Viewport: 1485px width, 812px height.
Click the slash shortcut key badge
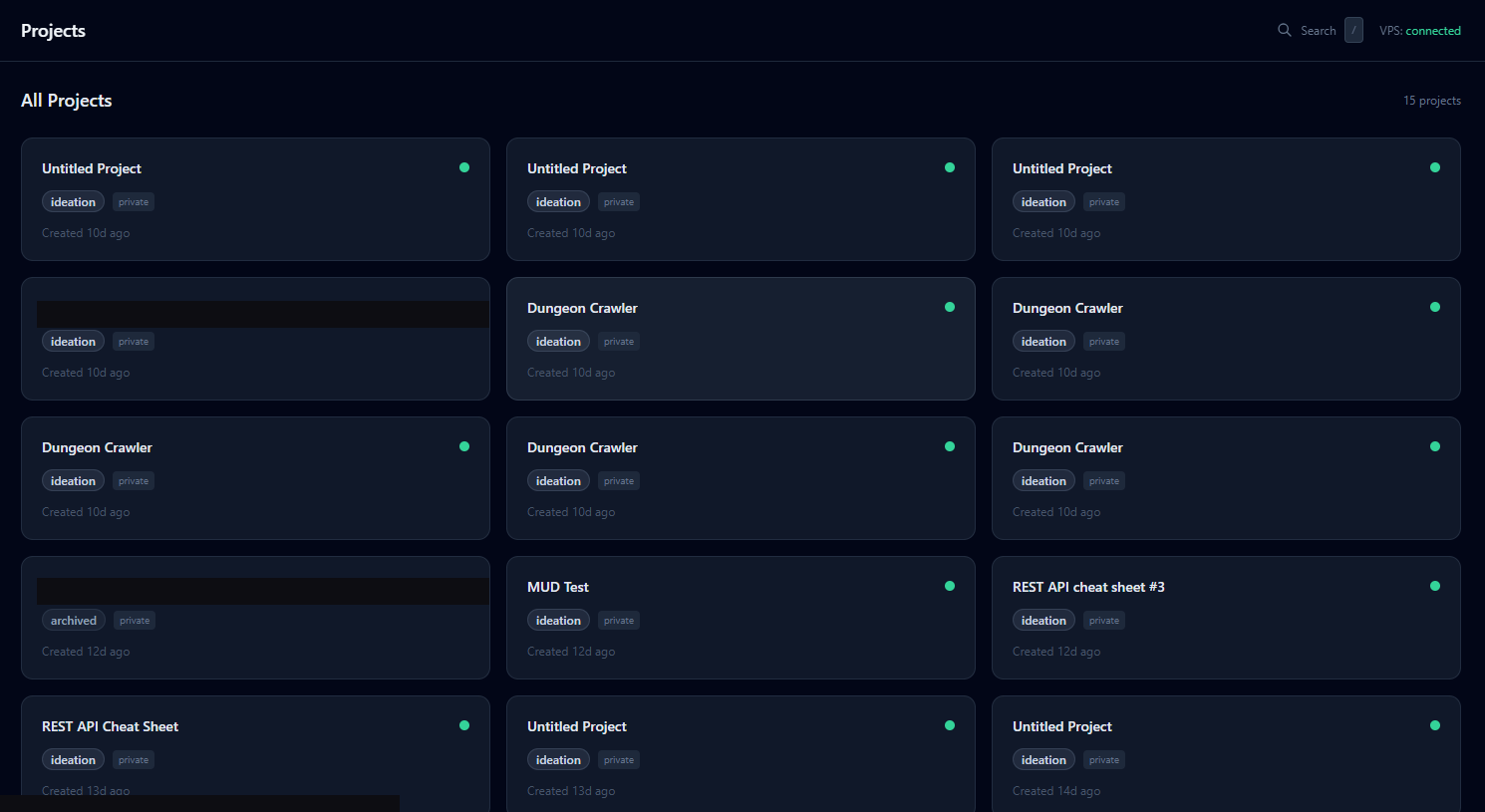(1353, 30)
